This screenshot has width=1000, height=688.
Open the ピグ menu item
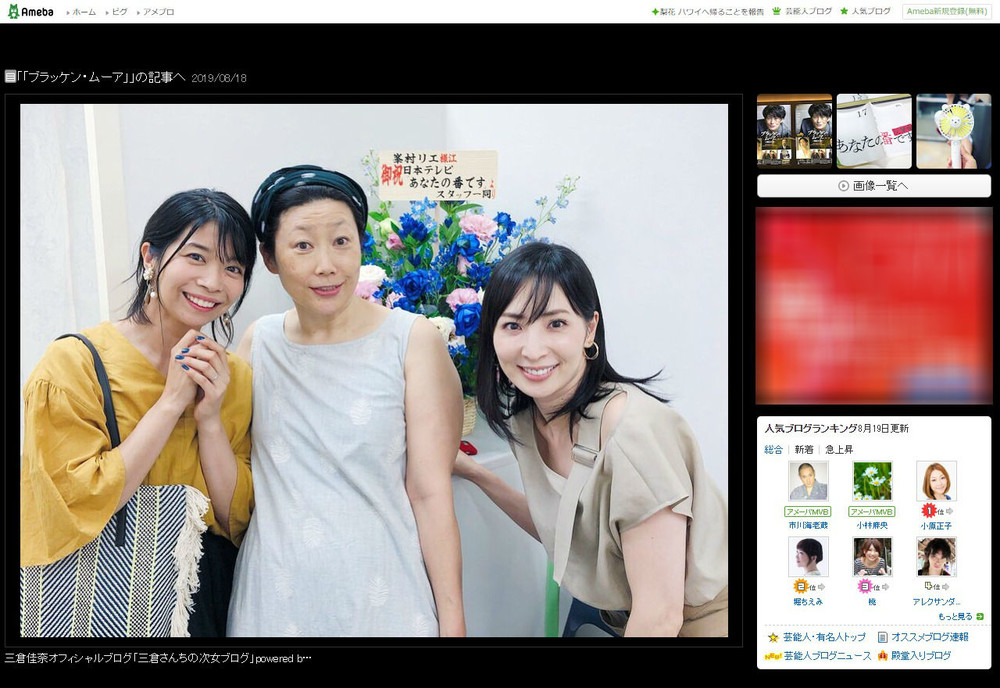pos(118,12)
